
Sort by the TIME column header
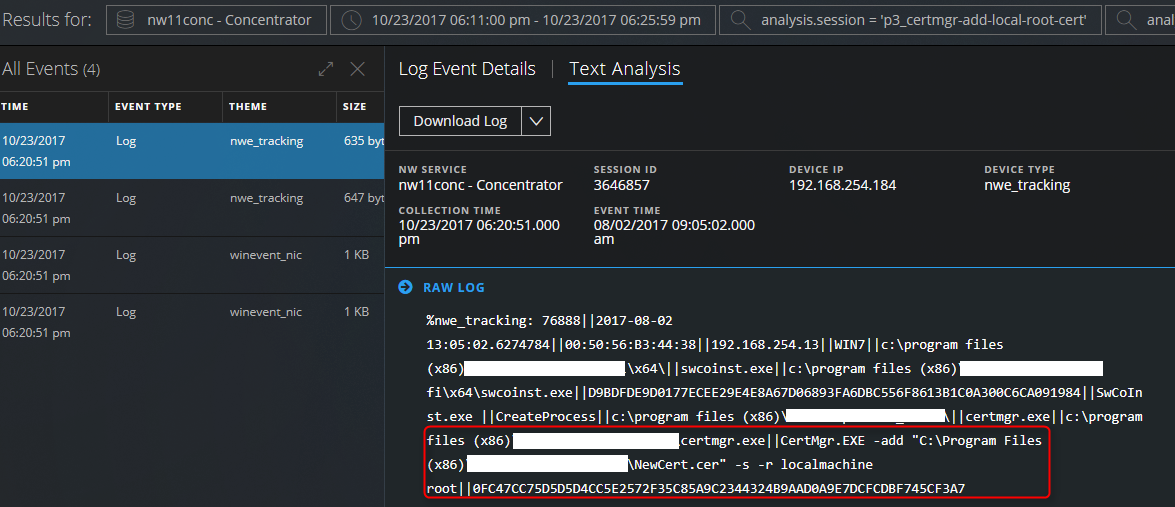tap(15, 106)
